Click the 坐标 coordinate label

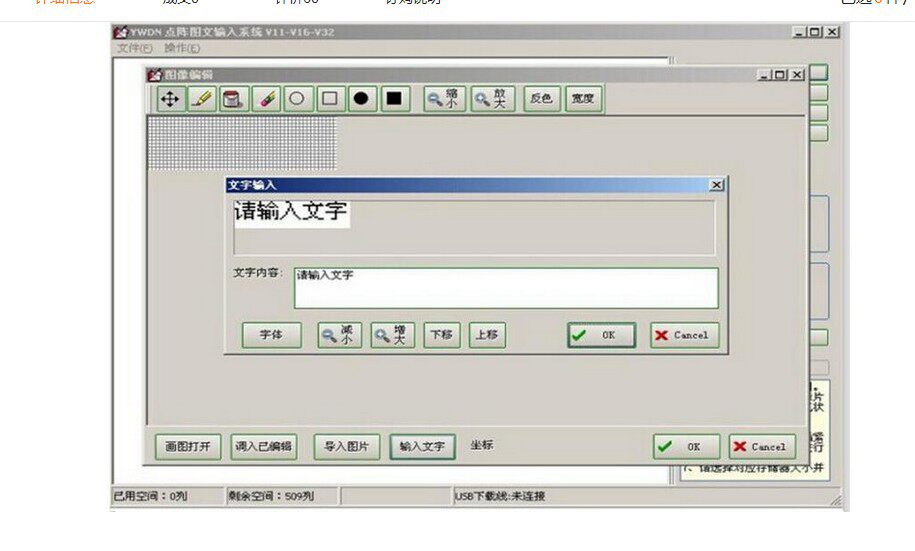[x=482, y=445]
